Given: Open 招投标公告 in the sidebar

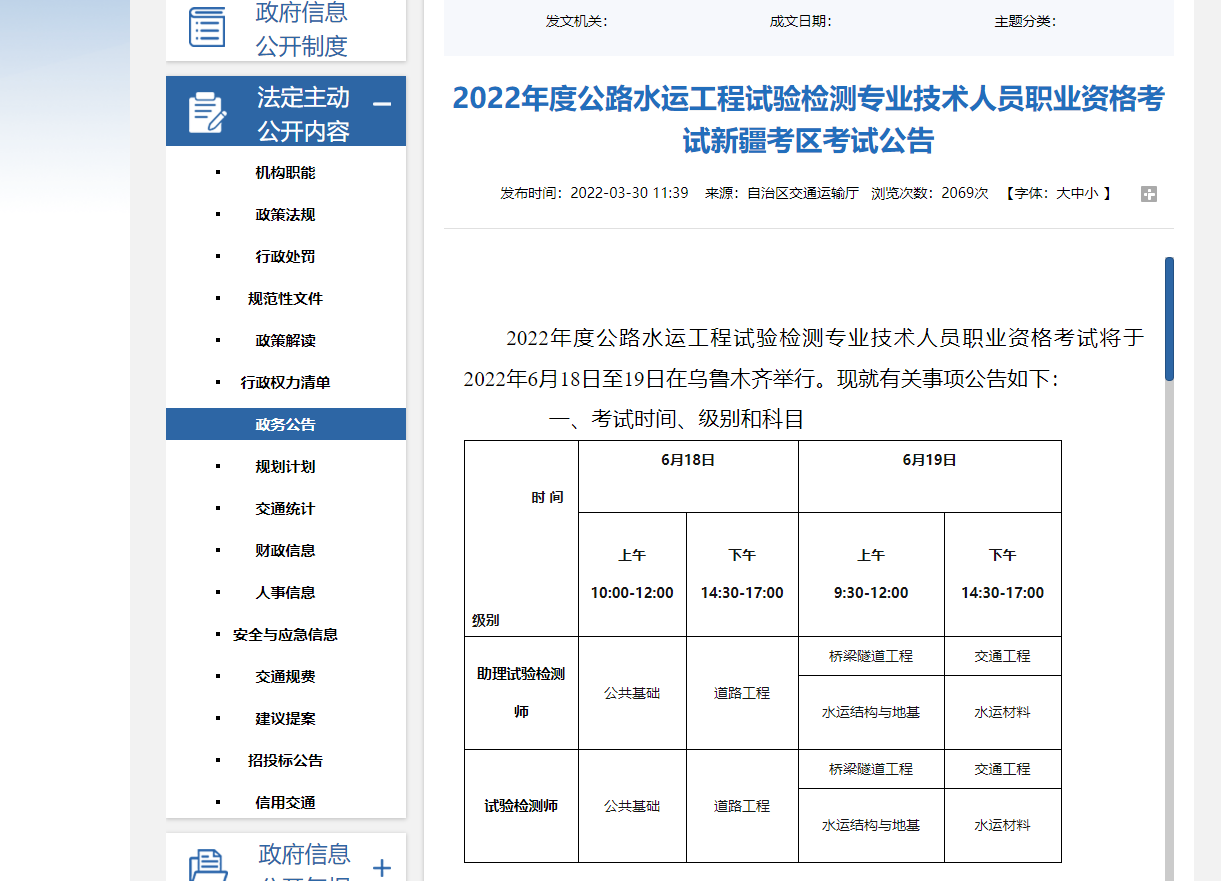Looking at the screenshot, I should (285, 761).
